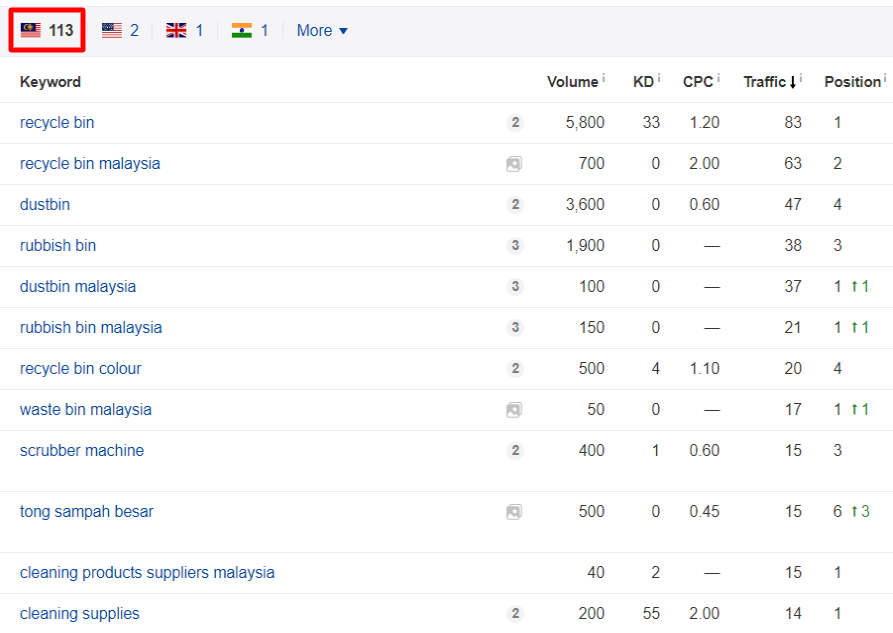Choose the India flag country tab

tap(250, 30)
